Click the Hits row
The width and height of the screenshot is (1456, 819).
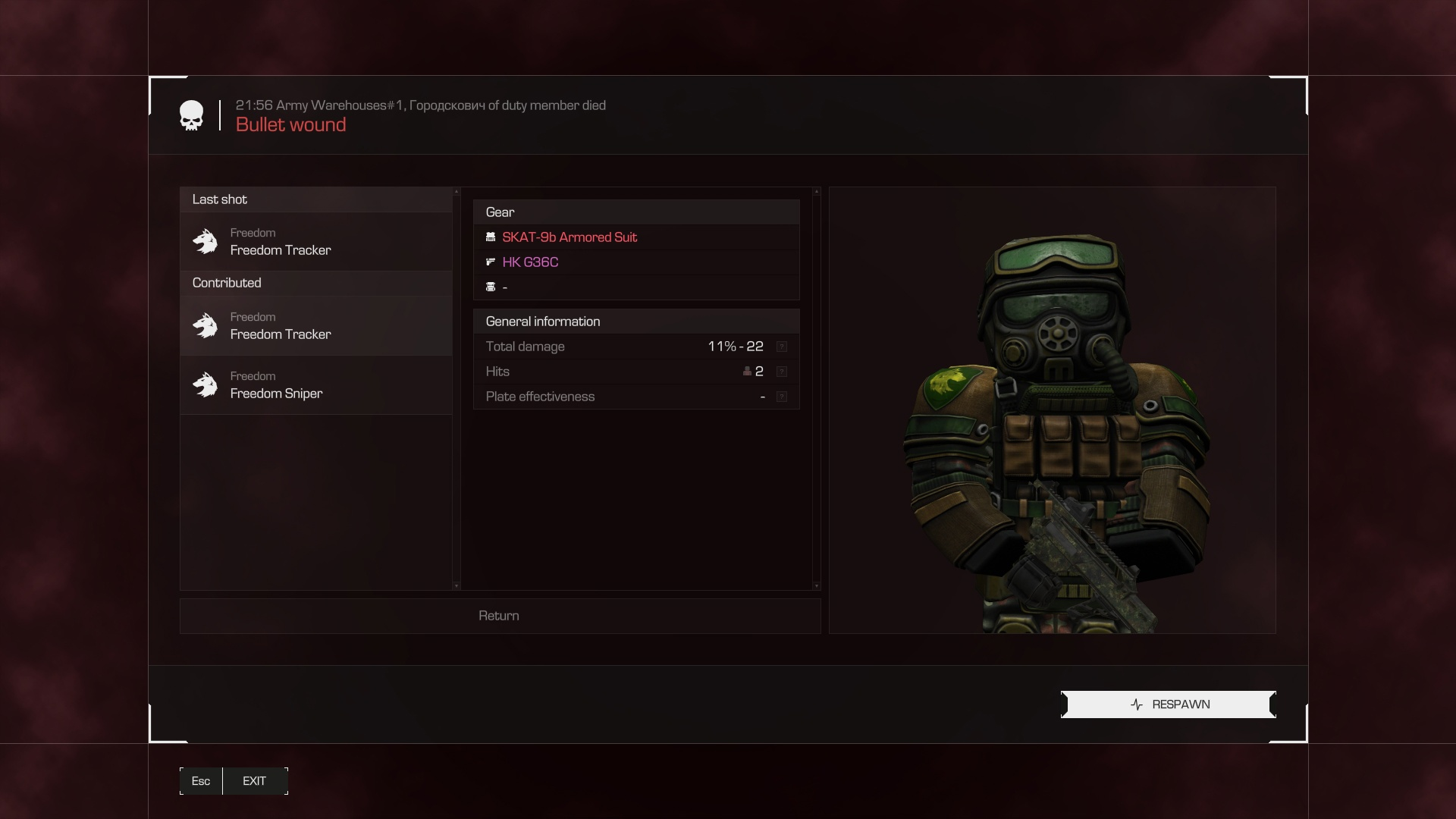[x=636, y=372]
